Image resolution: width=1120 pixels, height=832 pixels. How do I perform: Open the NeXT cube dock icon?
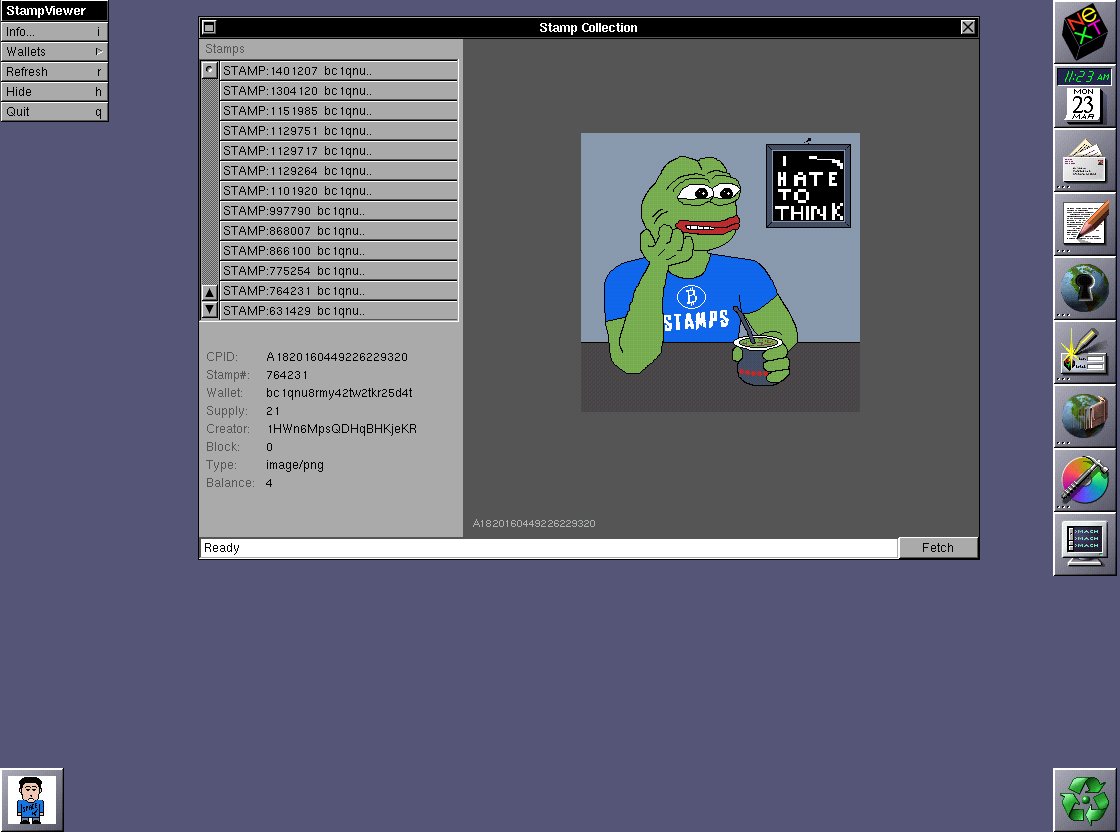click(1084, 32)
